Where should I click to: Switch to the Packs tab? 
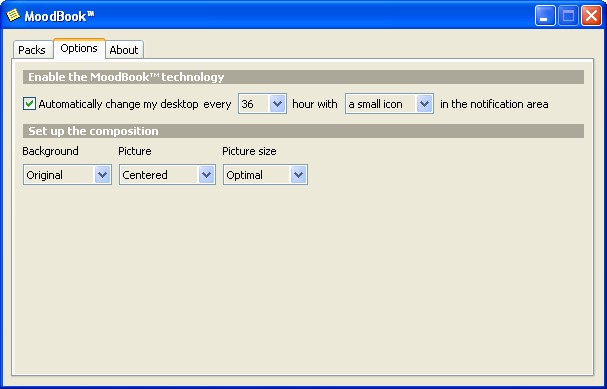32,50
